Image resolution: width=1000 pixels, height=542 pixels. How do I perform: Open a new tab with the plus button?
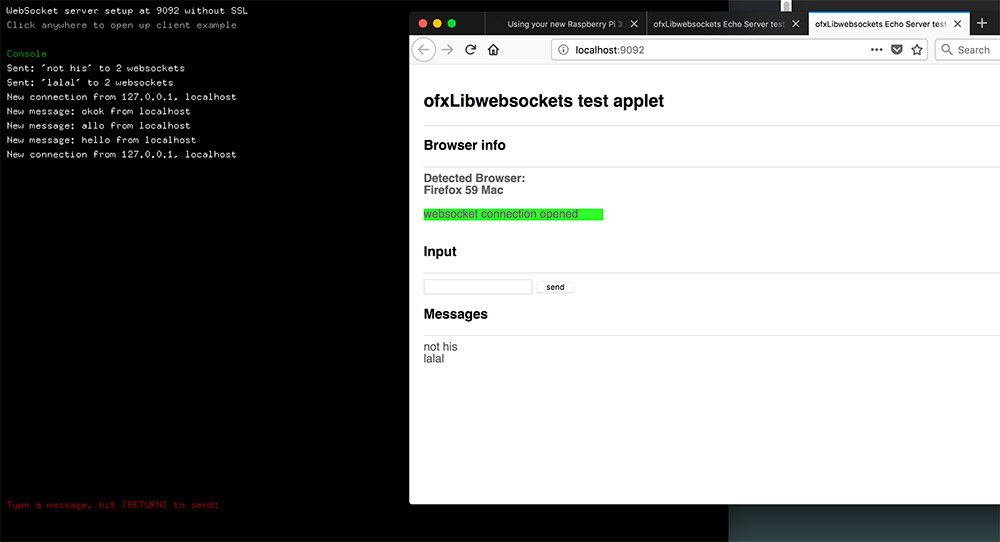[982, 24]
